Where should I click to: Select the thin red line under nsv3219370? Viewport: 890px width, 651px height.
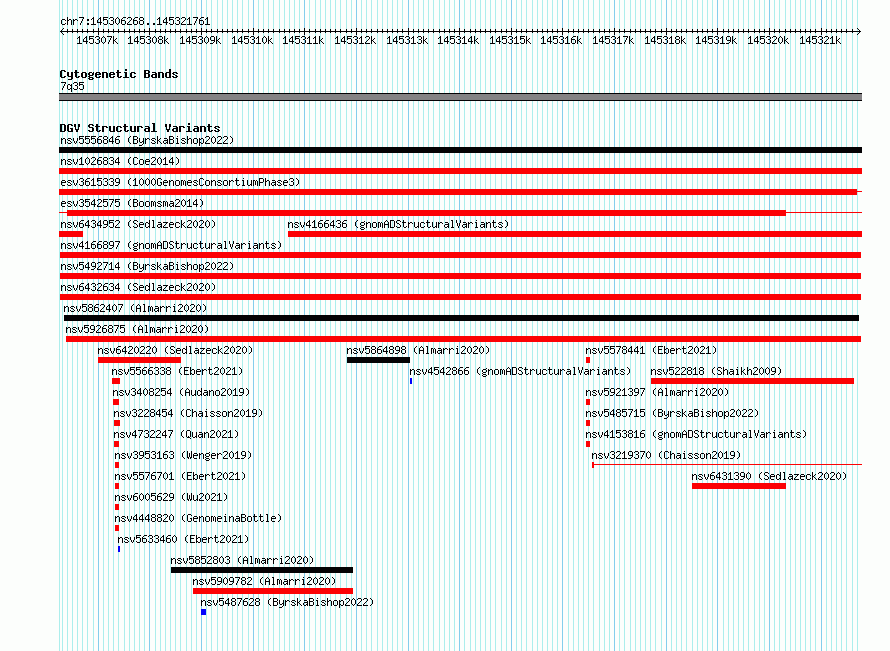[727, 465]
